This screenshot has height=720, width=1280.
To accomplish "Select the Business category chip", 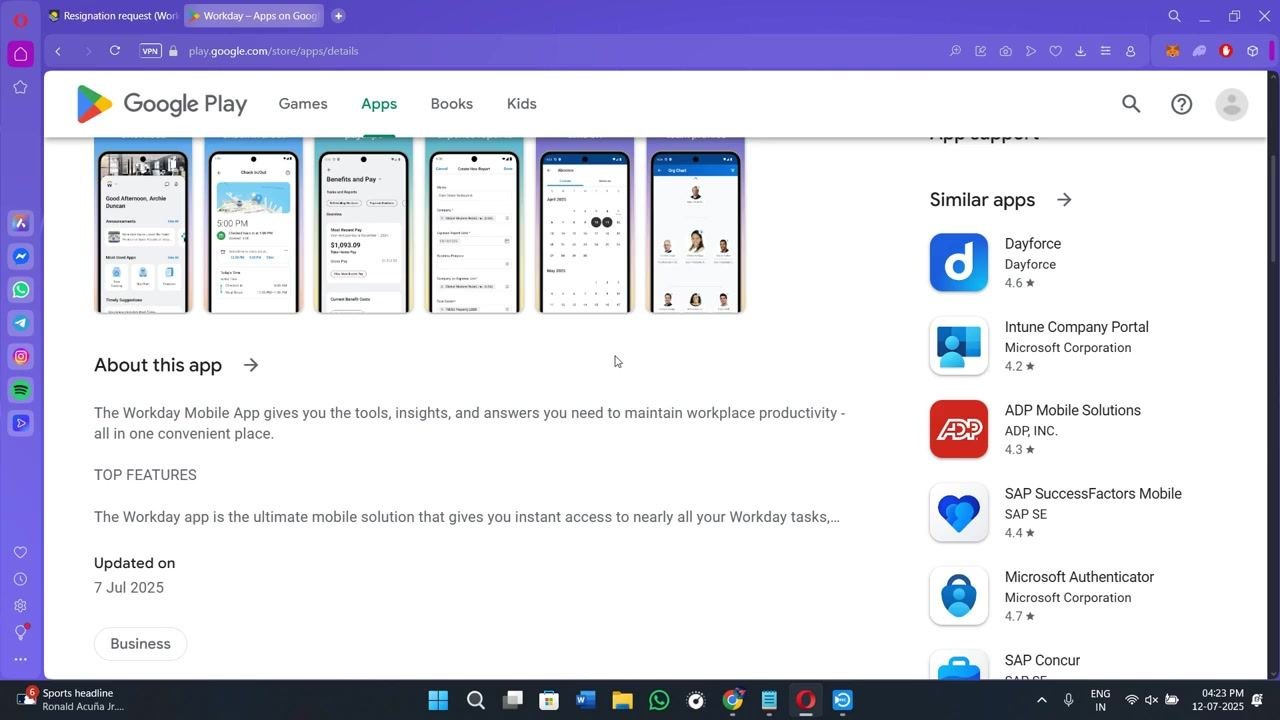I will click(x=140, y=644).
